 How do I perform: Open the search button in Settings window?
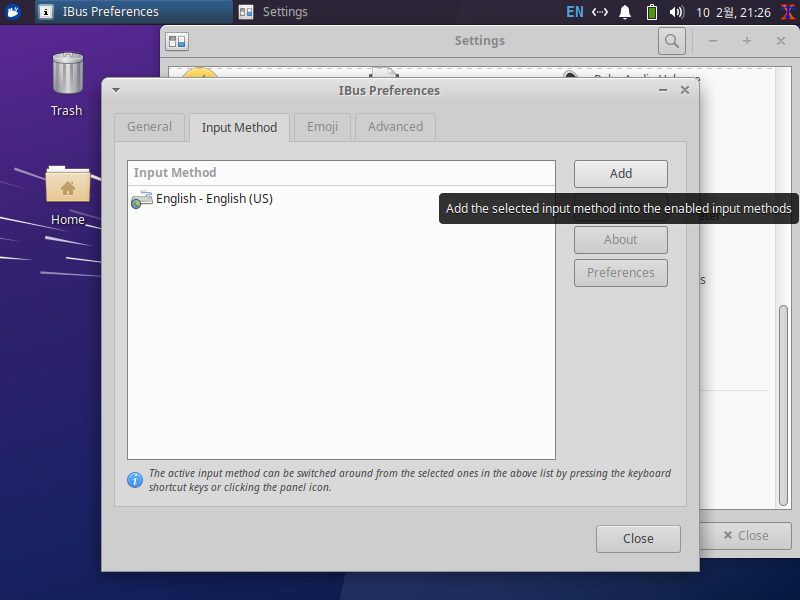[x=671, y=41]
